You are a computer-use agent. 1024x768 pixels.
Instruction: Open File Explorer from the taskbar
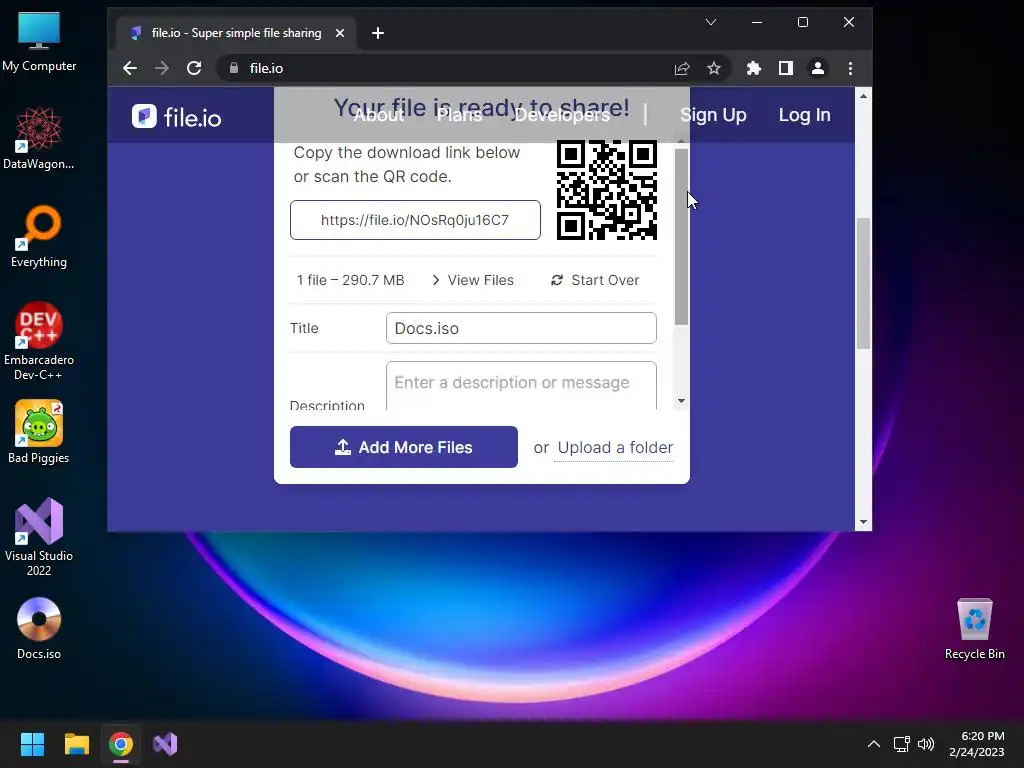(x=76, y=744)
